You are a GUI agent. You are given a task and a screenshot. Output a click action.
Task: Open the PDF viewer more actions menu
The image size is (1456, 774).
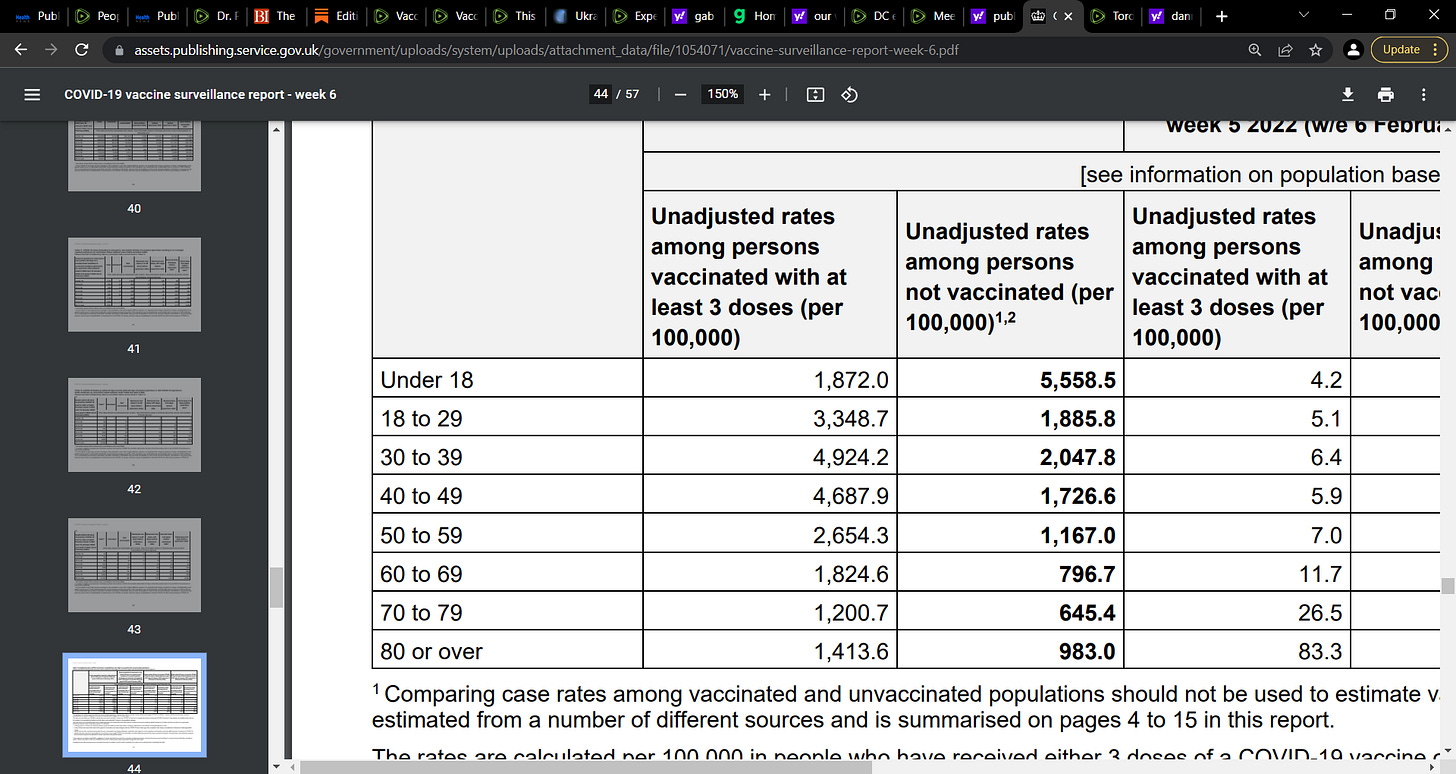pos(1423,94)
